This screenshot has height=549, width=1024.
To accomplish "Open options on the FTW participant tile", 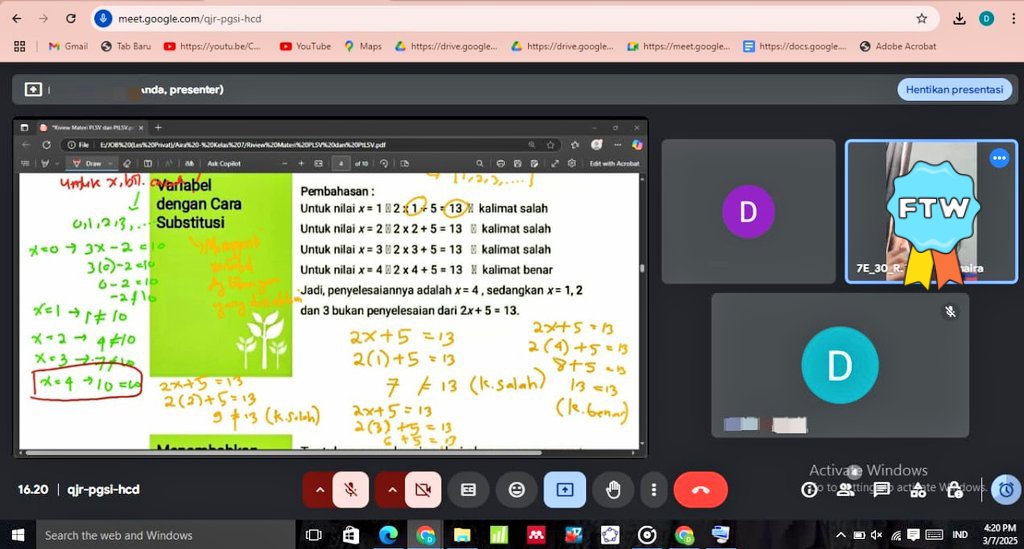I will coord(999,158).
